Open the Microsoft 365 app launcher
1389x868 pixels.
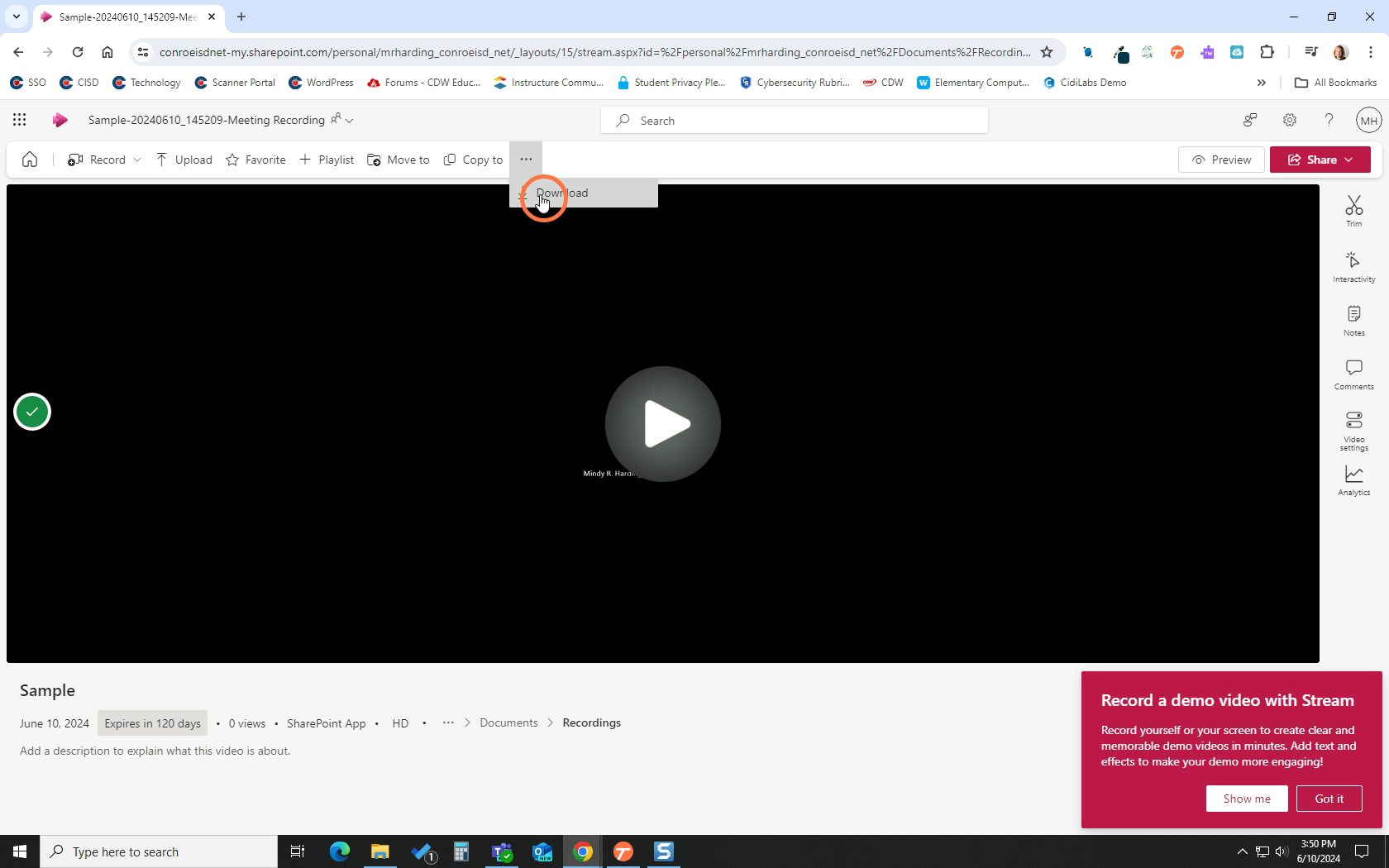pos(19,120)
